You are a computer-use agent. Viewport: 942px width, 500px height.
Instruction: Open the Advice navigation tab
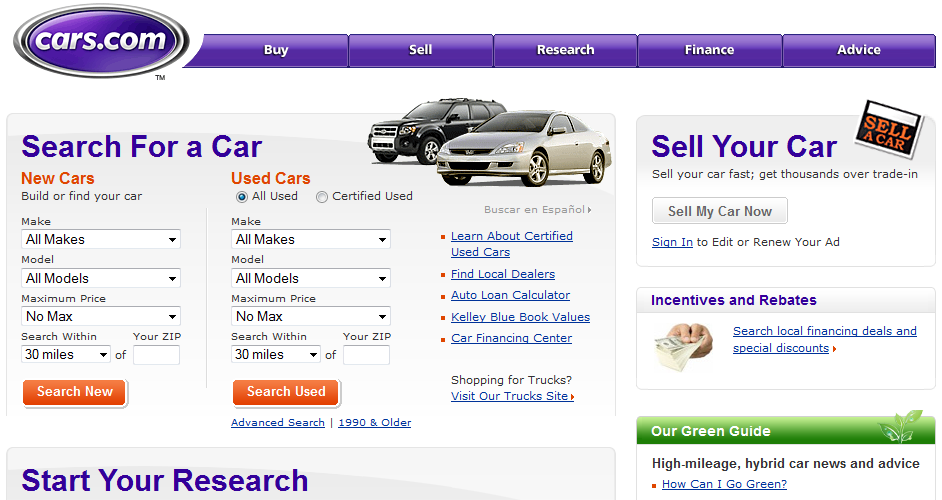coord(859,50)
